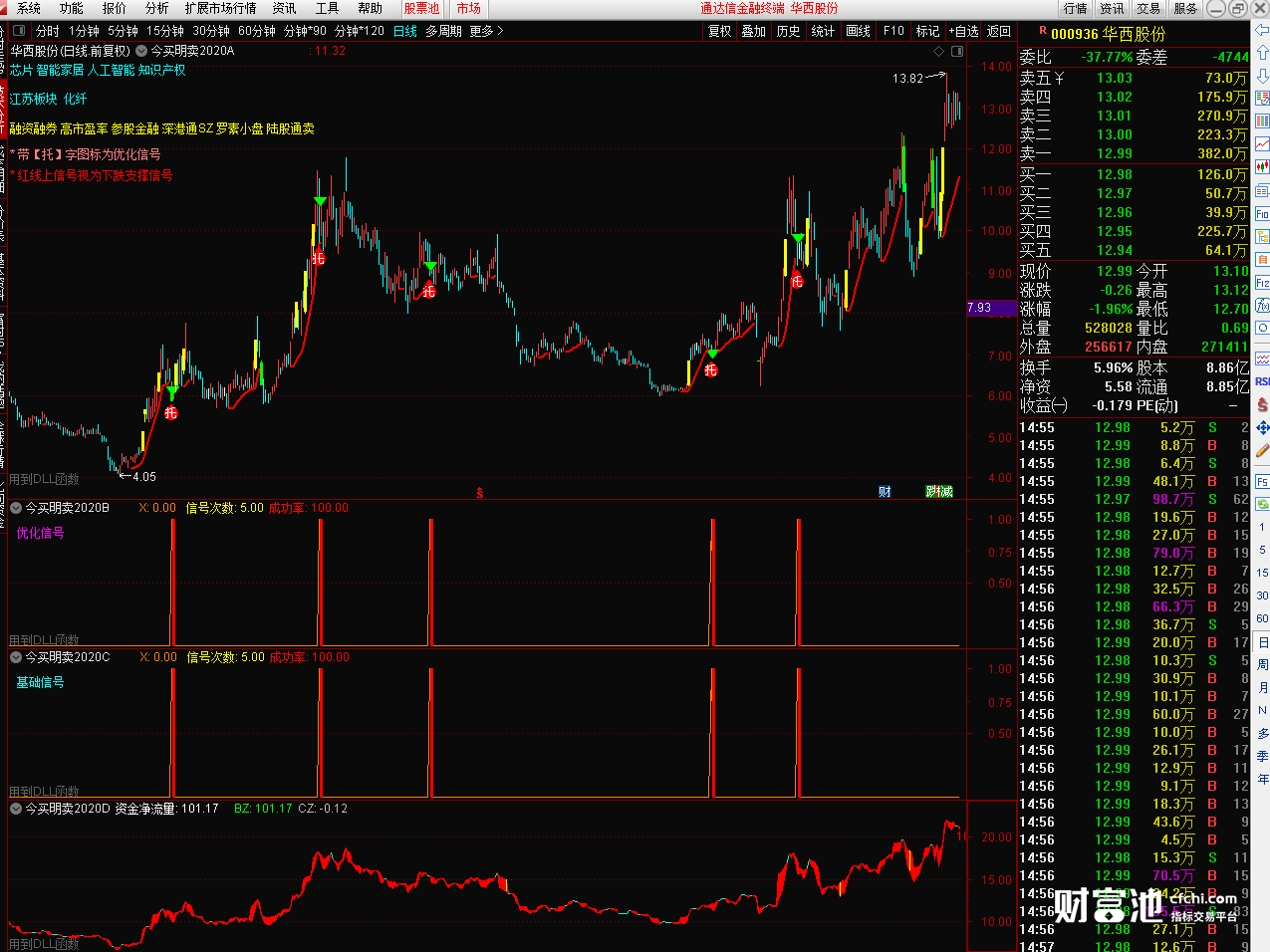Select the pencil drawing tool icon
The image size is (1270, 952).
(1262, 450)
